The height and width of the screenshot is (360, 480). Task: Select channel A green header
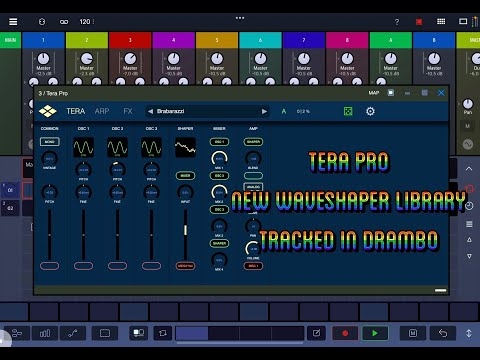(391, 40)
